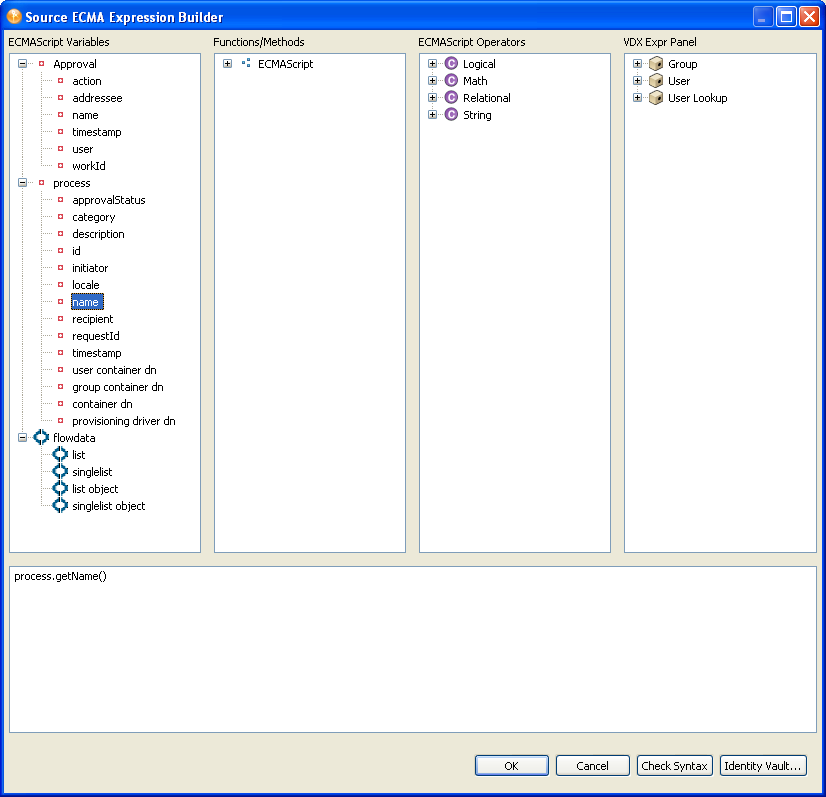
Task: Open the Identity Vault dialog button
Action: 763,765
